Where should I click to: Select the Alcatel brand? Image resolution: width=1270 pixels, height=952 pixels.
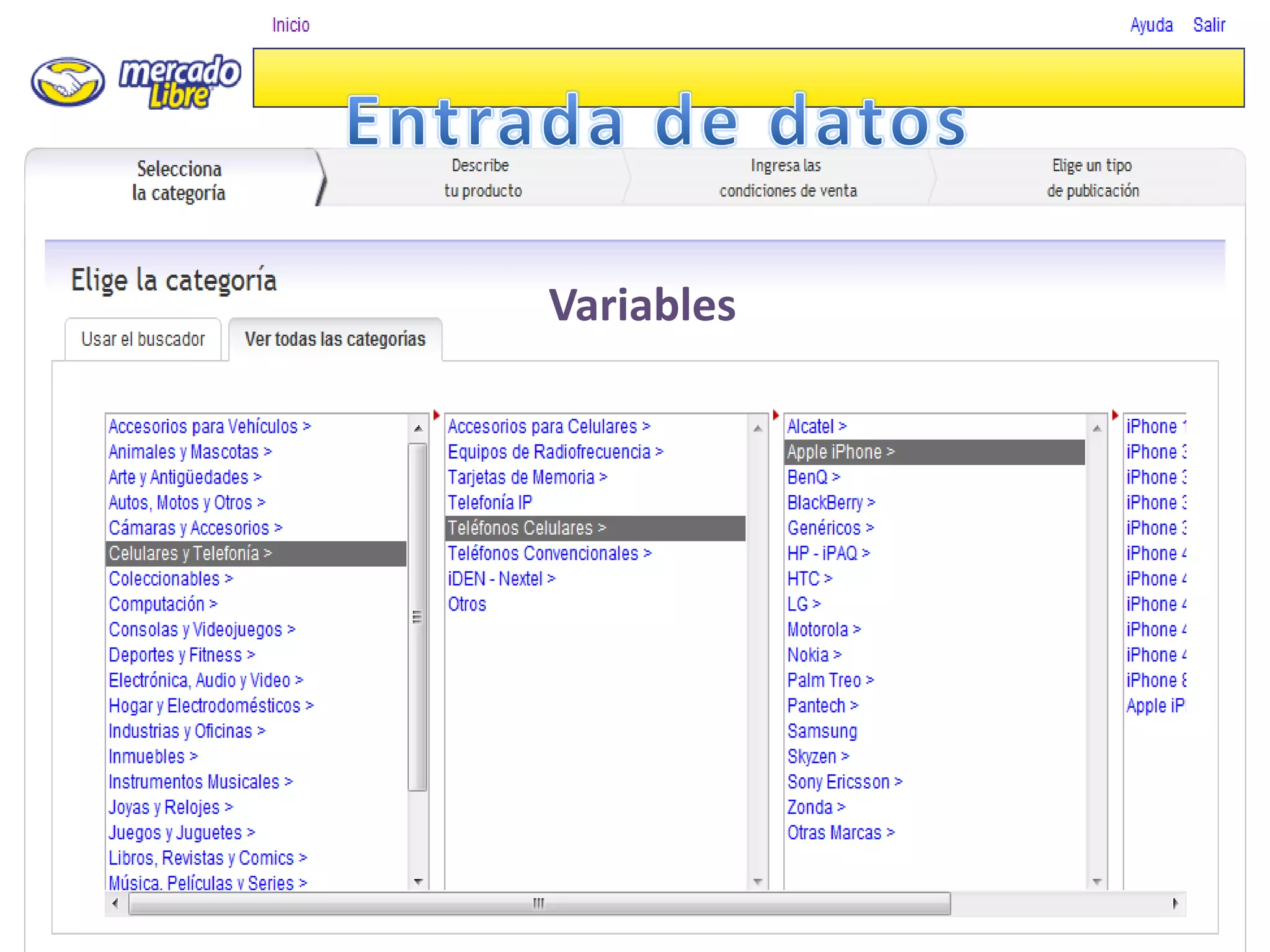pos(817,426)
